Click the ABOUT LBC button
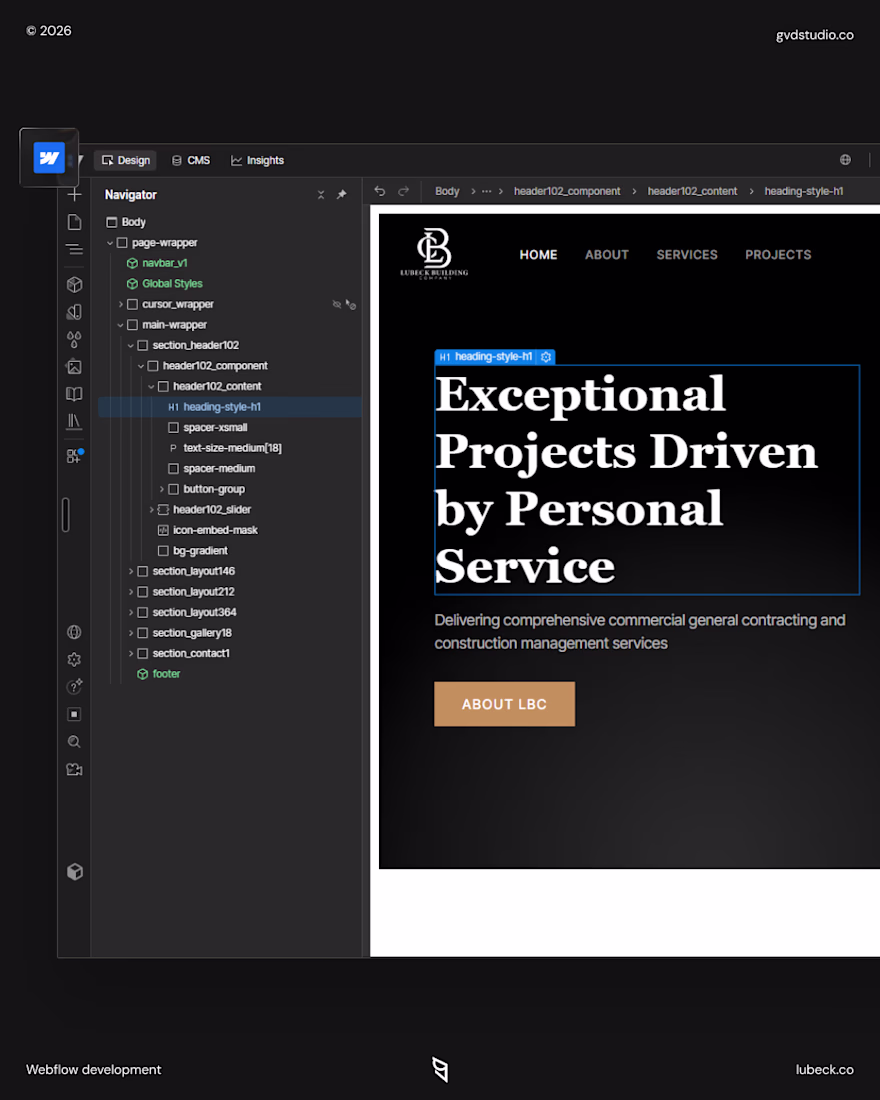The height and width of the screenshot is (1100, 880). (x=505, y=704)
